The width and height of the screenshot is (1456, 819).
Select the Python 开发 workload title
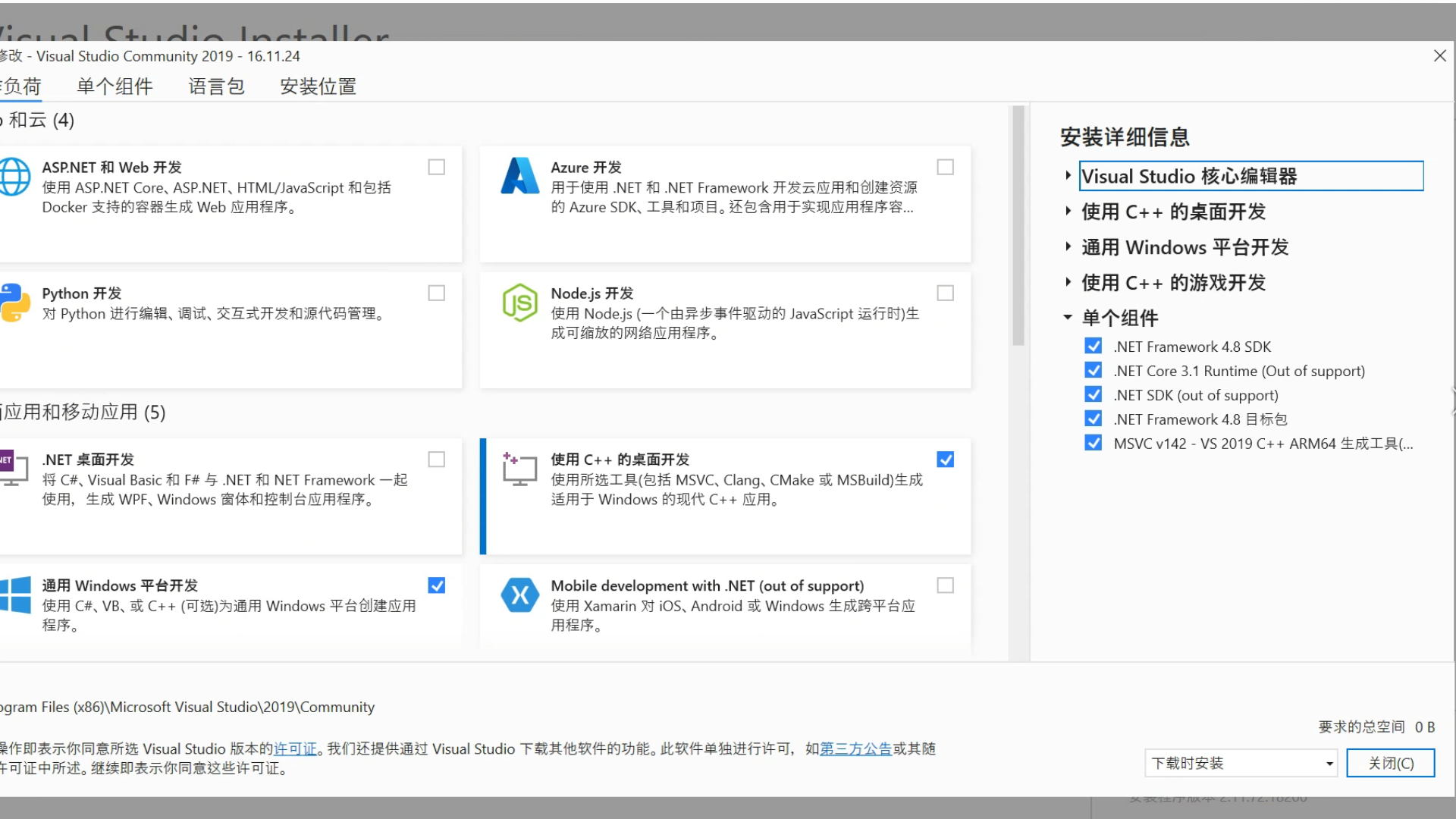tap(82, 293)
